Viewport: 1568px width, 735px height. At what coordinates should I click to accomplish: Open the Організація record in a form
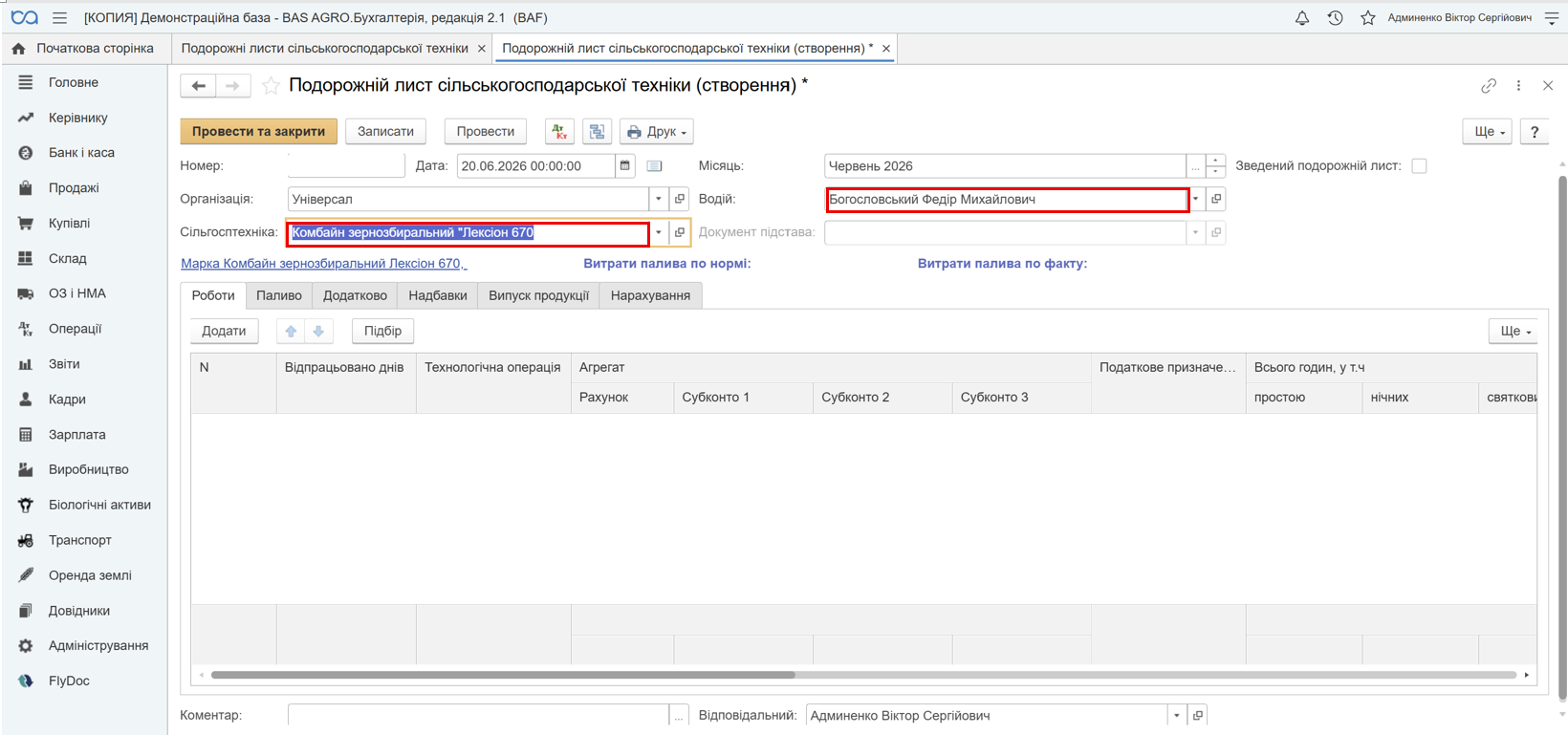(x=680, y=200)
